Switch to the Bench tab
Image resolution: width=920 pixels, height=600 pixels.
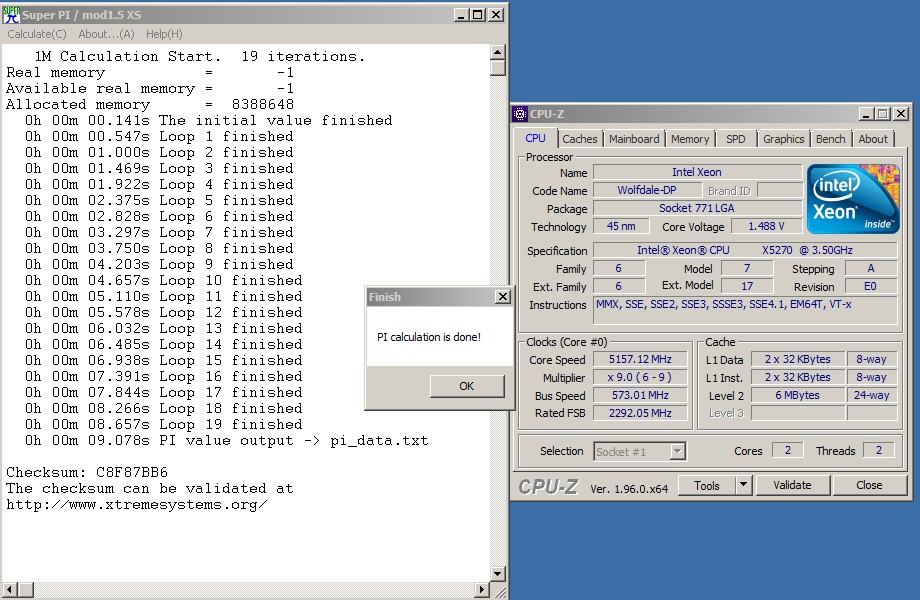(x=831, y=139)
